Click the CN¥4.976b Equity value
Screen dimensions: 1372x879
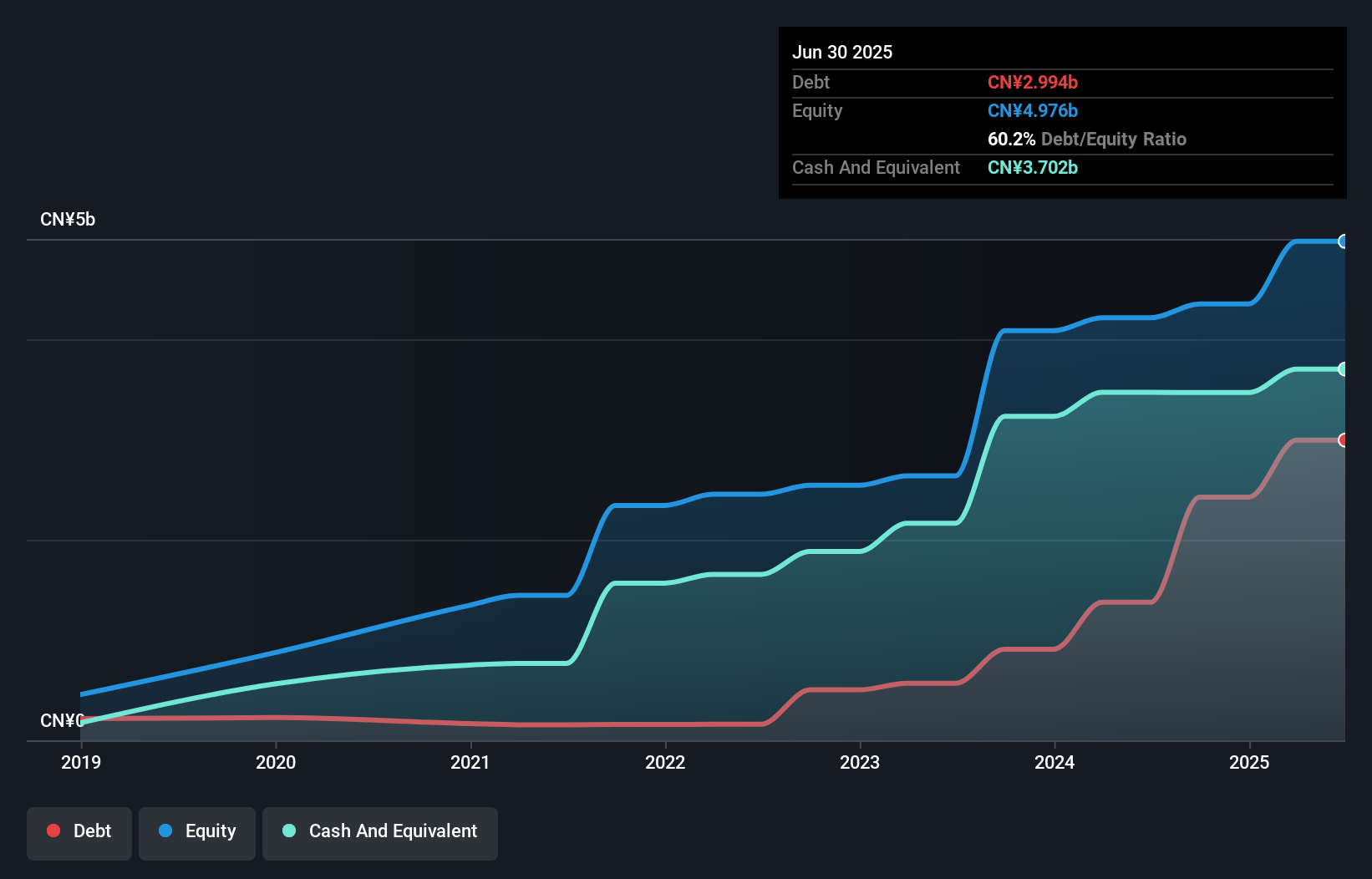point(1033,110)
